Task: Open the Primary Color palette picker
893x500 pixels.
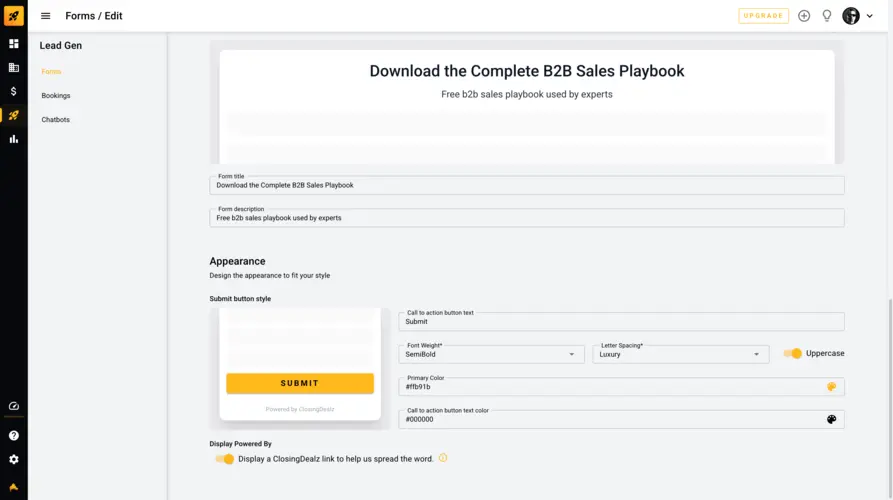Action: click(x=831, y=387)
